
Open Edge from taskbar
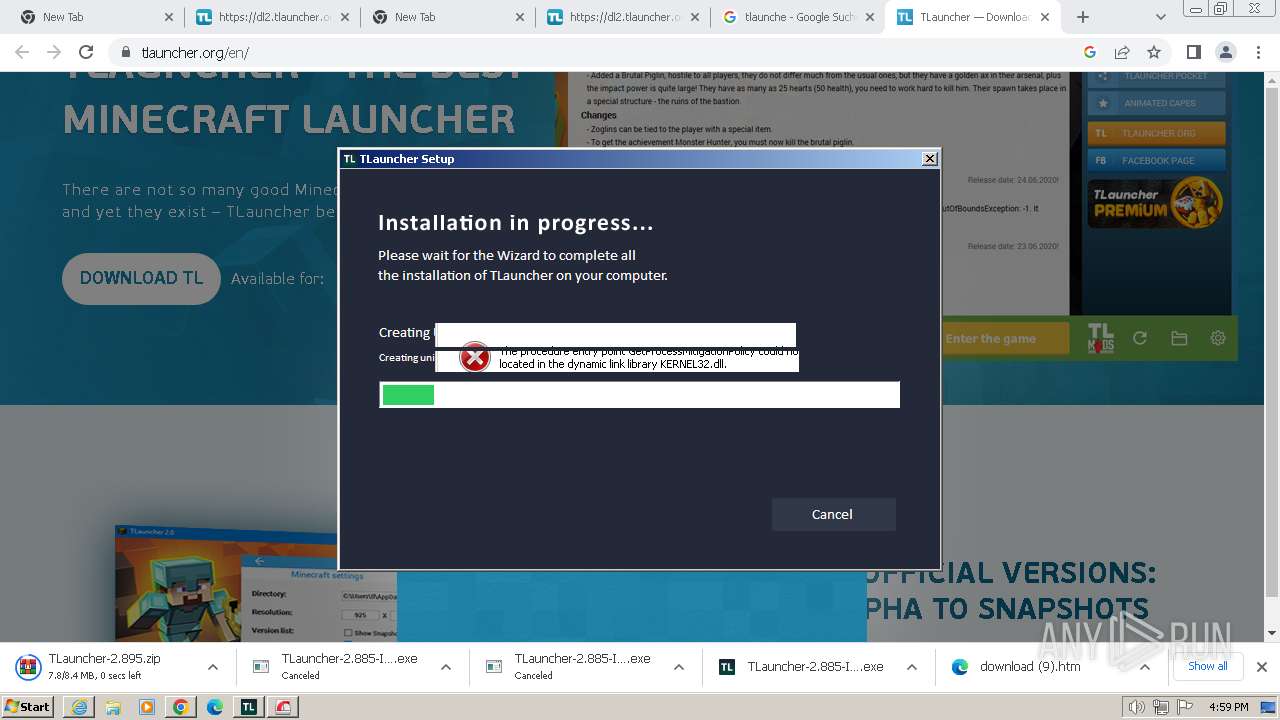(x=215, y=707)
